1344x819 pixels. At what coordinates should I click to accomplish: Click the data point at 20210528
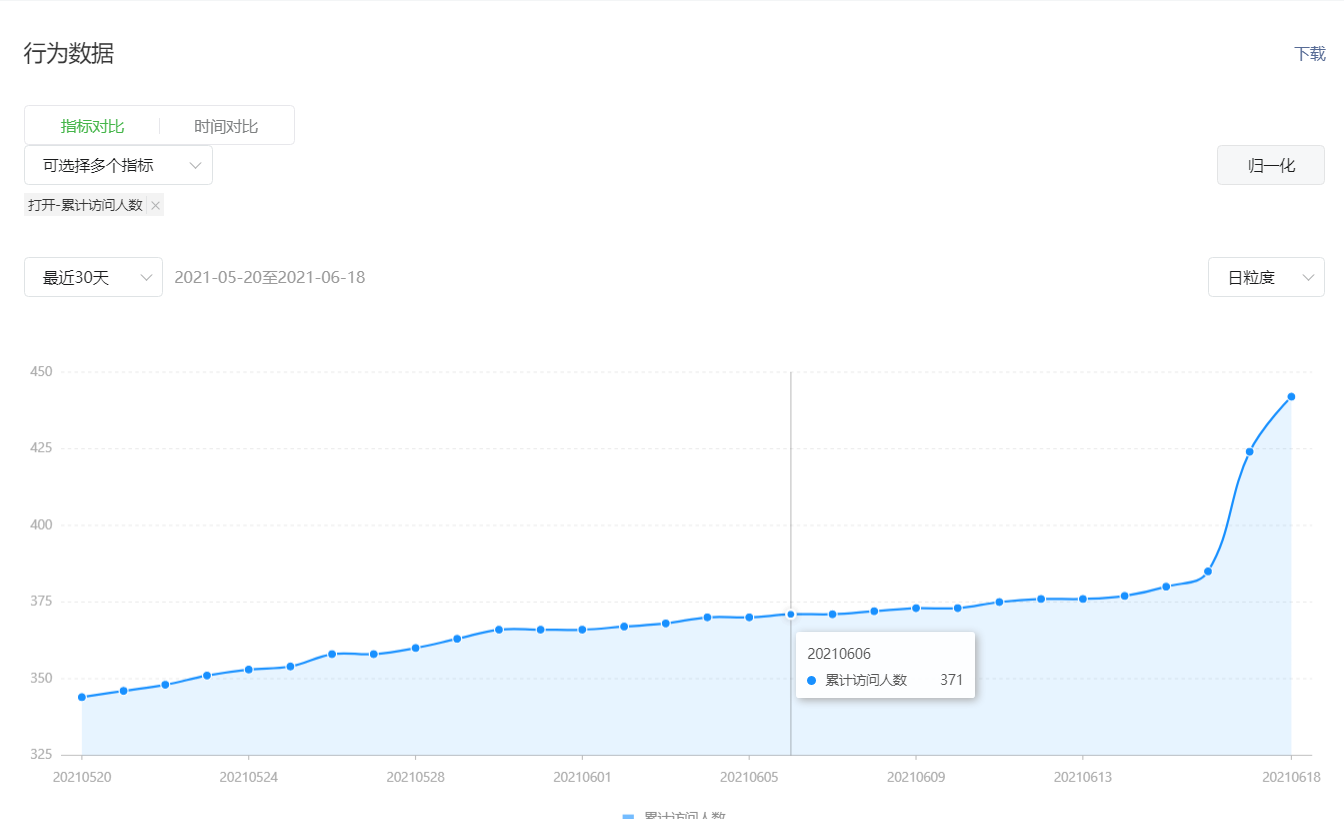point(415,648)
